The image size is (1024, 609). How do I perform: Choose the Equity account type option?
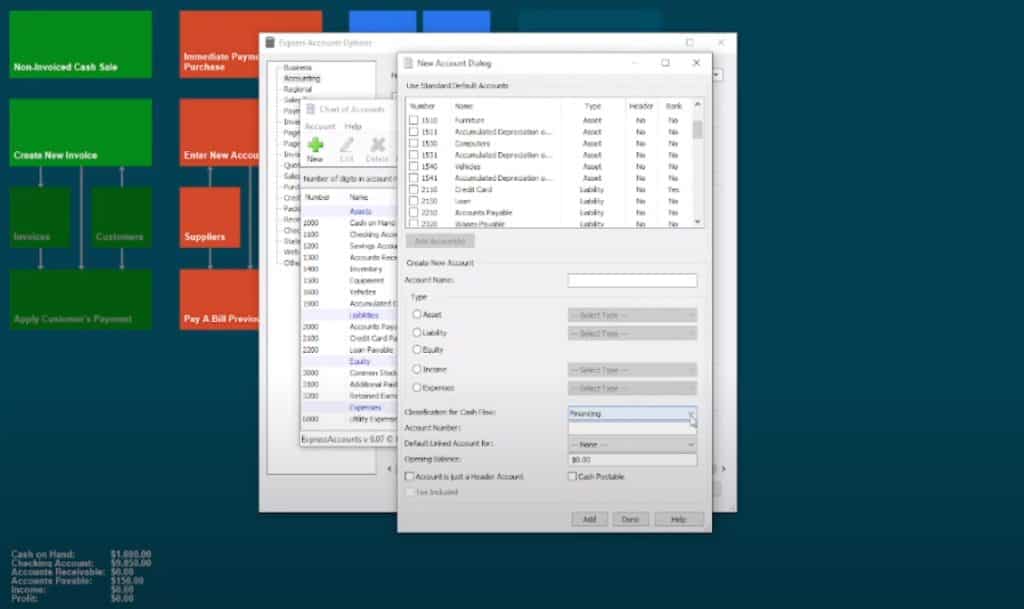click(417, 351)
